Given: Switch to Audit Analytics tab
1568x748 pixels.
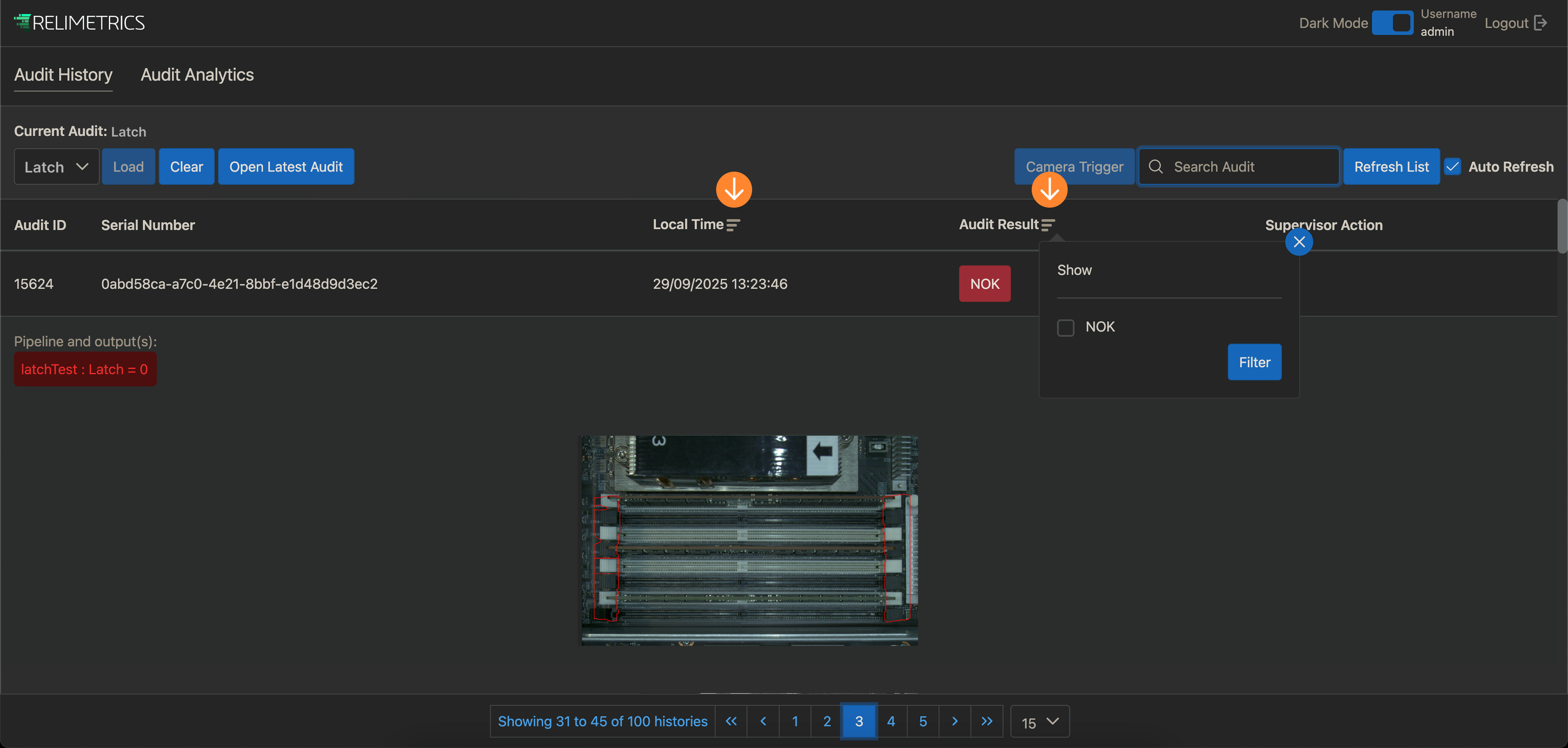Looking at the screenshot, I should pos(197,75).
